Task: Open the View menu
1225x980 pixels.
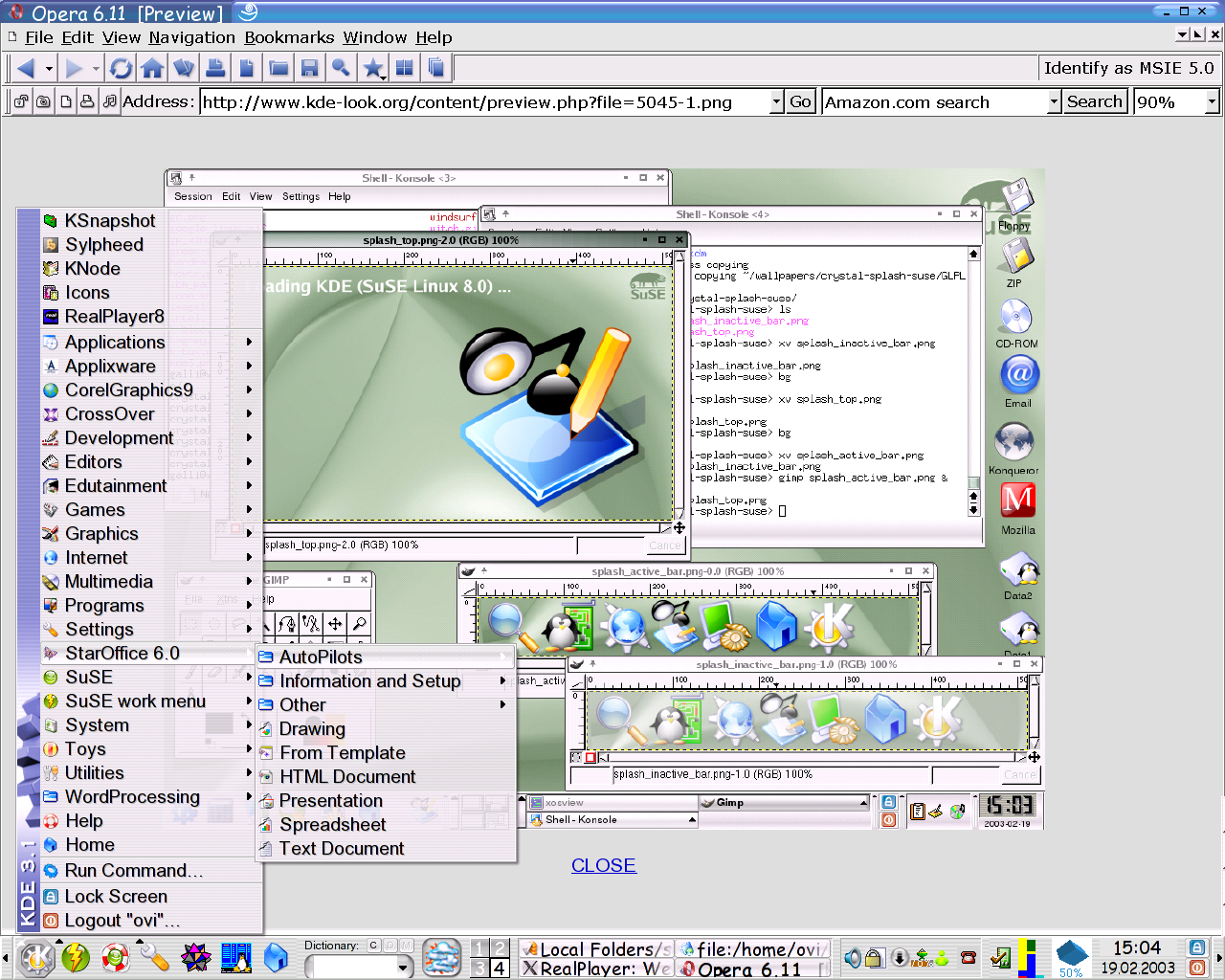Action: tap(122, 37)
